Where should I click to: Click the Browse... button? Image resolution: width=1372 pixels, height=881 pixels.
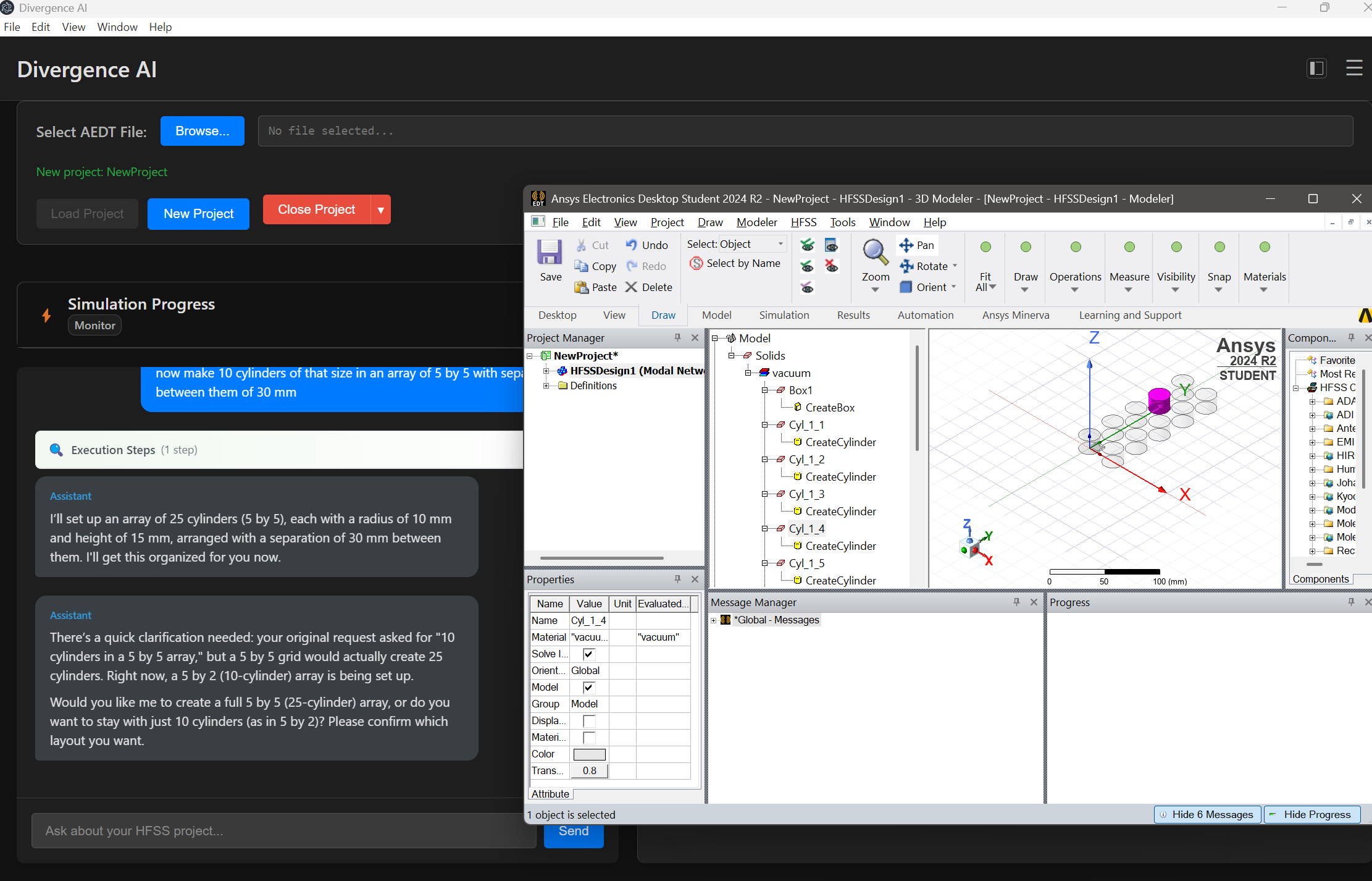tap(202, 131)
